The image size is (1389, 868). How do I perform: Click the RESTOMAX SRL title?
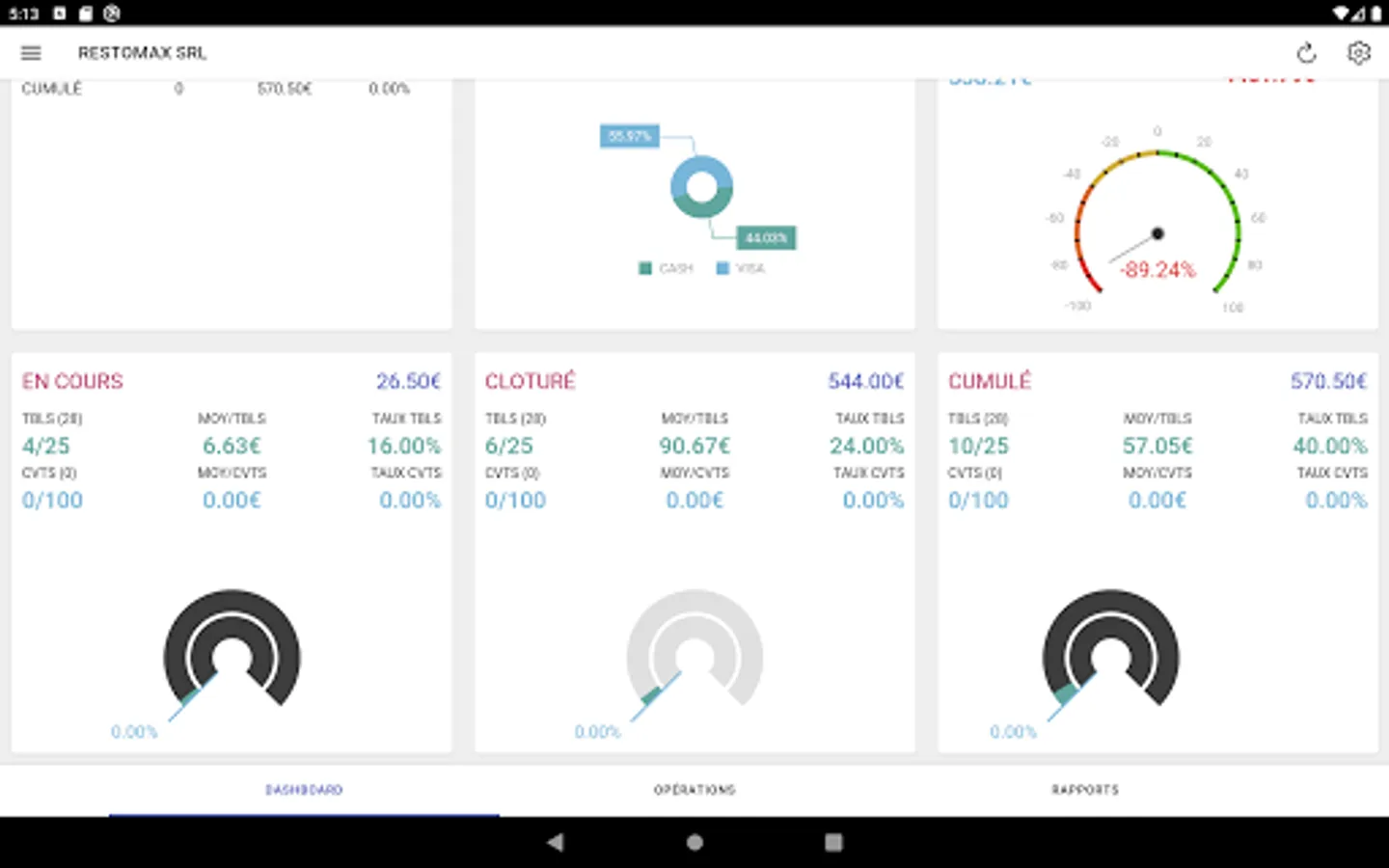point(142,53)
